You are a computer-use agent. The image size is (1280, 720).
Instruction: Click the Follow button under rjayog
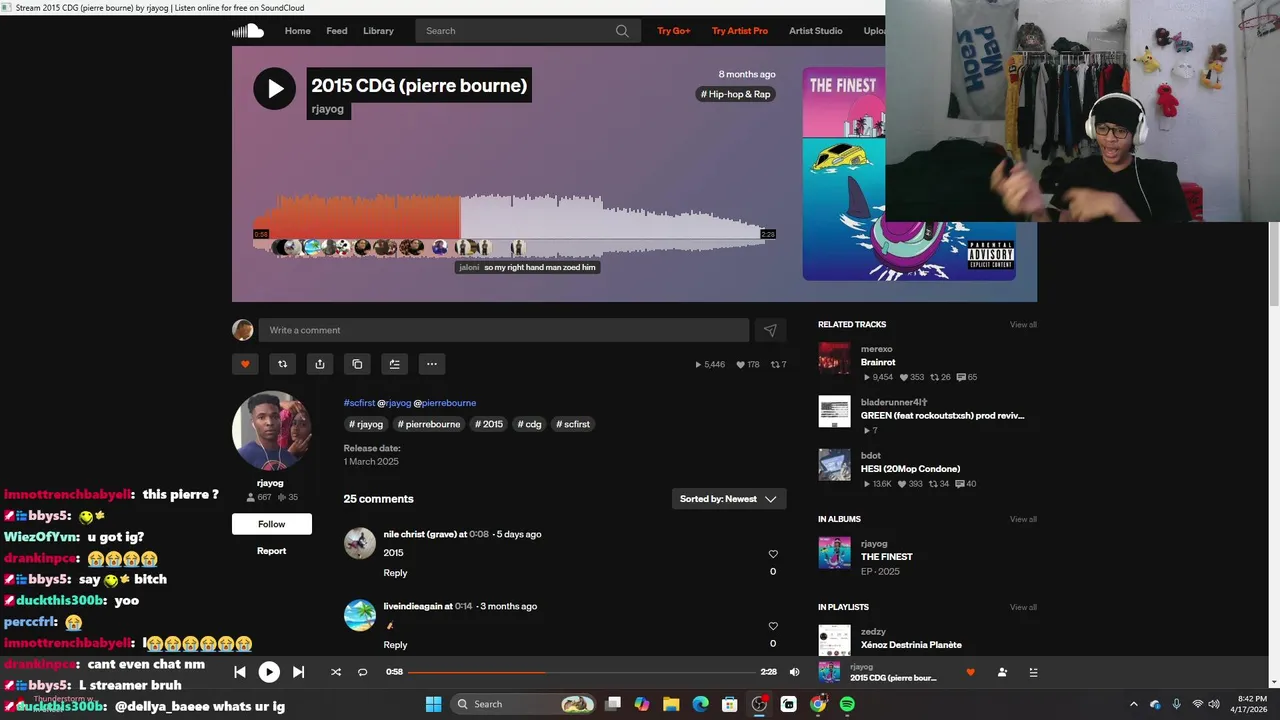click(x=272, y=524)
